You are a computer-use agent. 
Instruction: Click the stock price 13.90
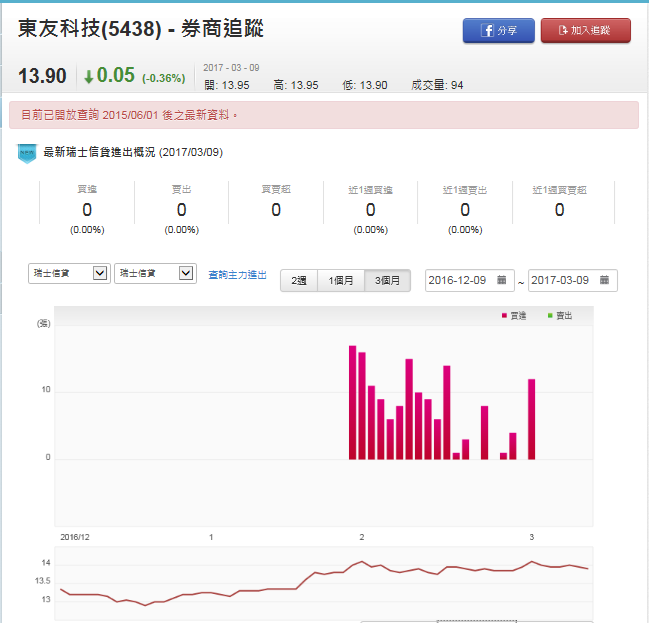42,76
